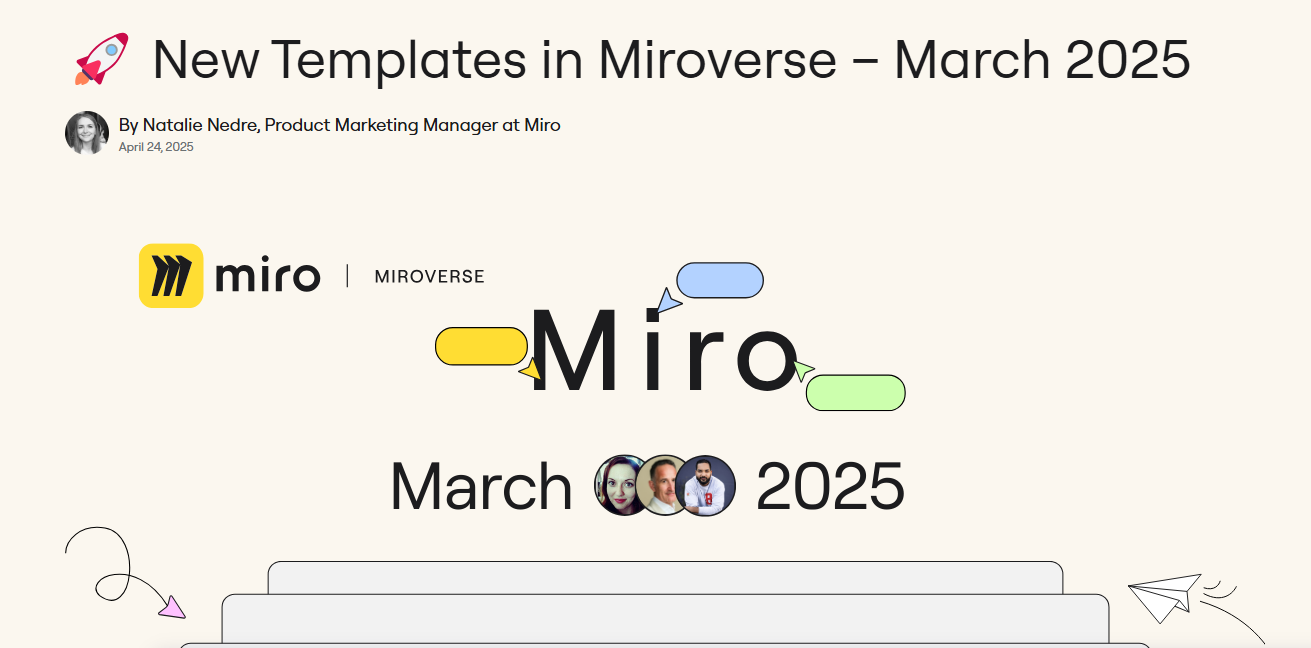Screen dimensions: 1311x648
Task: Open Natalie Nedre's author avatar photo
Action: click(x=87, y=133)
